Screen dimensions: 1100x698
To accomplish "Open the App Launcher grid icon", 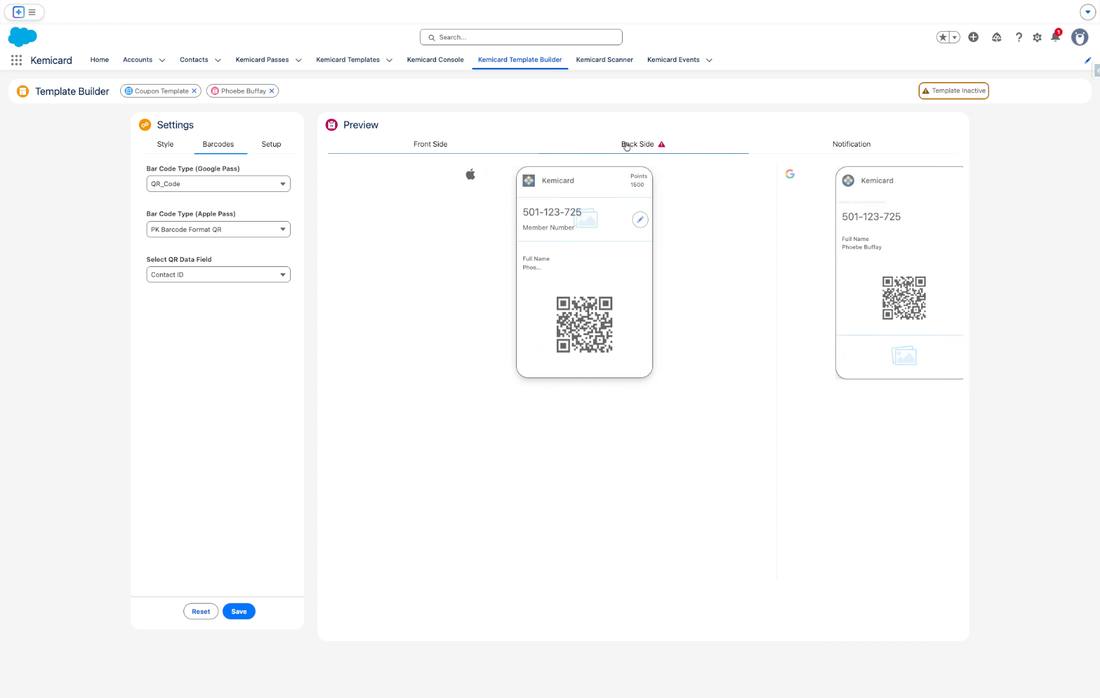I will point(16,60).
